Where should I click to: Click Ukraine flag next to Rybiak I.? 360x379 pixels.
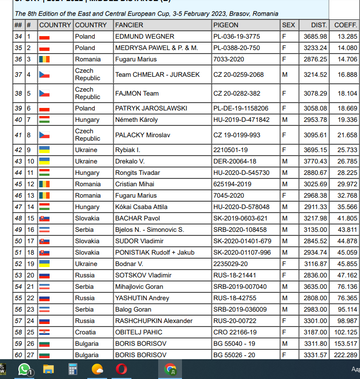[x=44, y=150]
